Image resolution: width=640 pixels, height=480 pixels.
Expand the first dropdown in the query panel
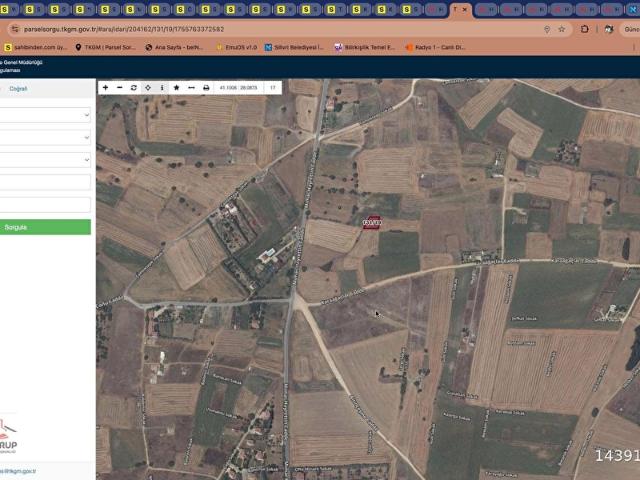(x=45, y=115)
